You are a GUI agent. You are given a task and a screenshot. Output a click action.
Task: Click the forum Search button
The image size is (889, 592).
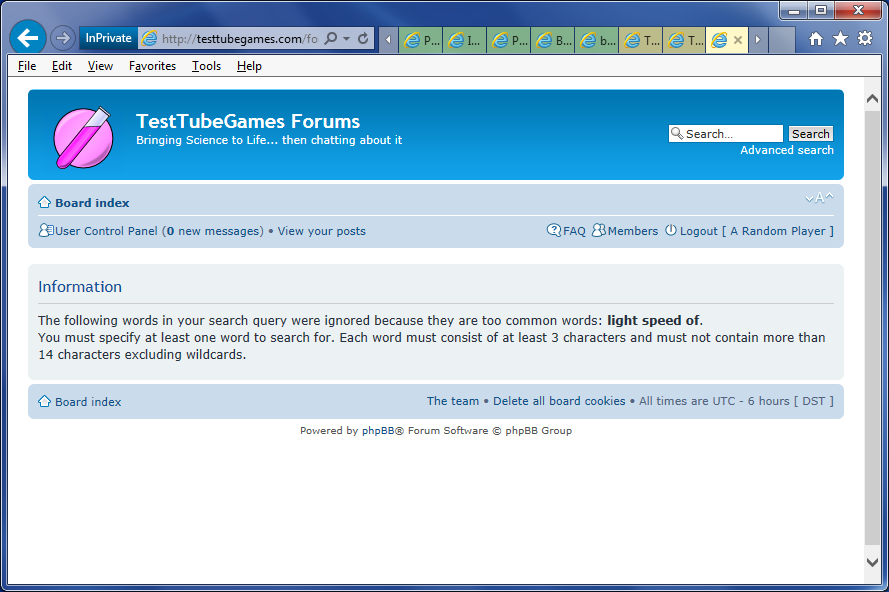811,134
